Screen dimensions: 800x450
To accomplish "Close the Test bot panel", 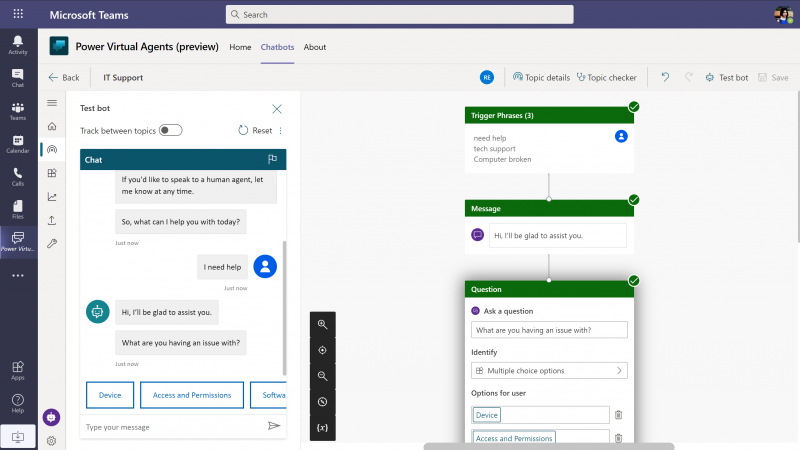I will tap(277, 109).
